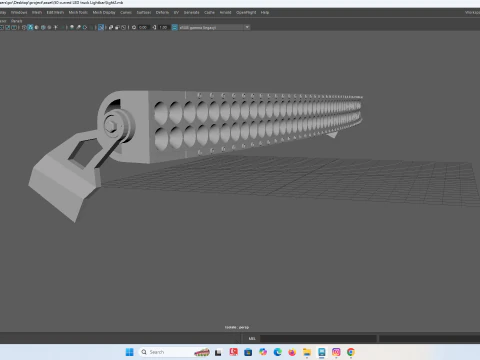480x360 pixels.
Task: Launch Firefox from taskbar
Action: (x=292, y=352)
